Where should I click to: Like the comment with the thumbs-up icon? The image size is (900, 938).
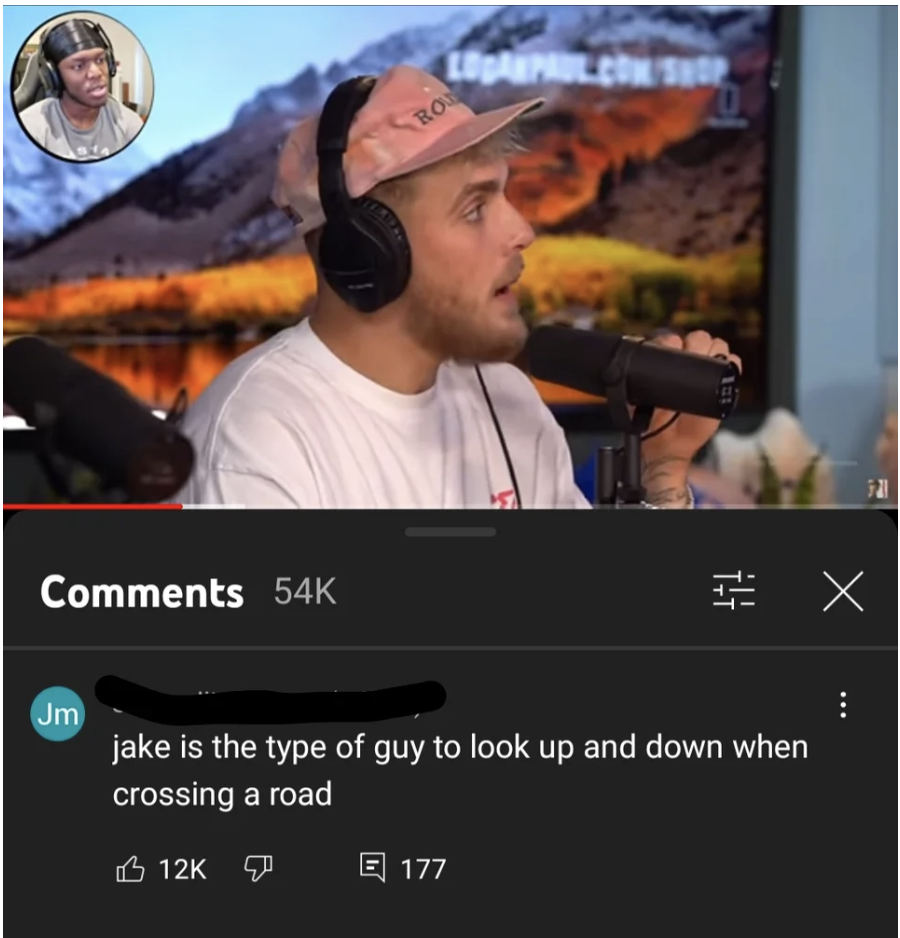pos(130,869)
